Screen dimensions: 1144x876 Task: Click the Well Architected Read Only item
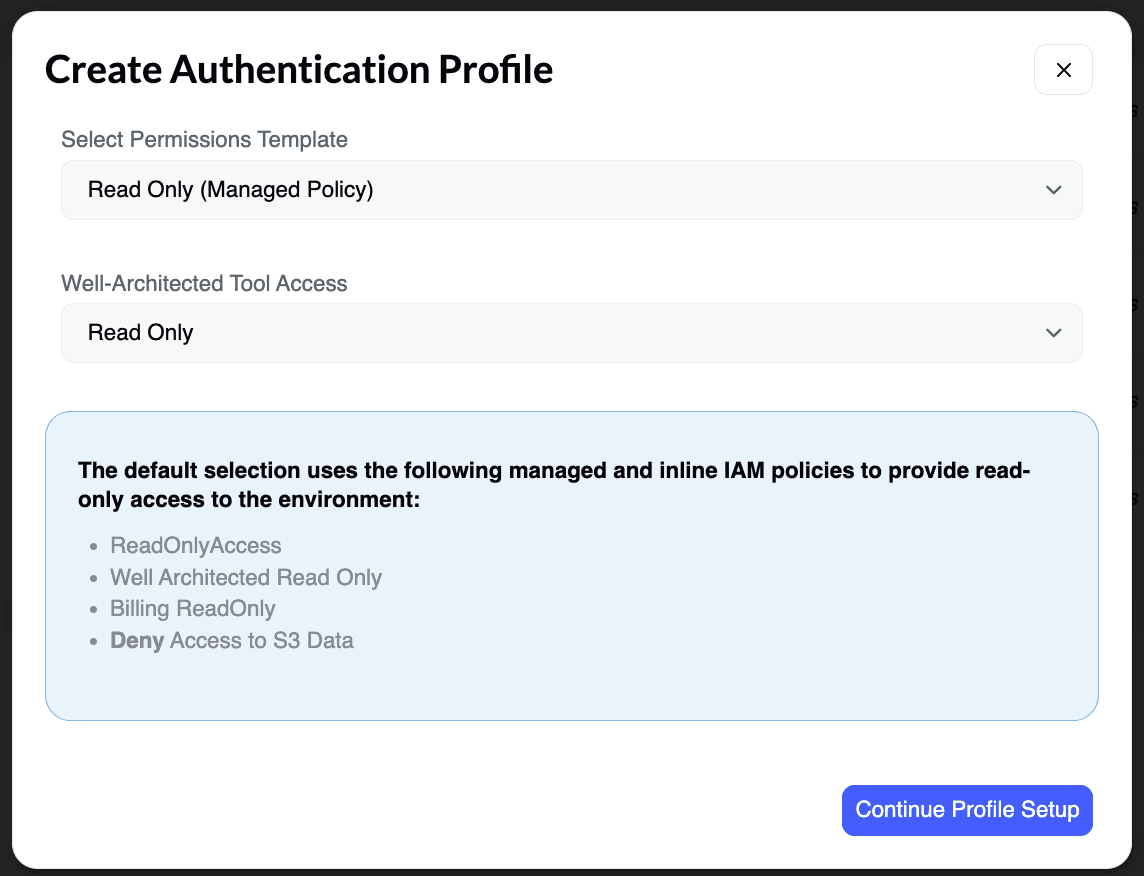(x=246, y=577)
